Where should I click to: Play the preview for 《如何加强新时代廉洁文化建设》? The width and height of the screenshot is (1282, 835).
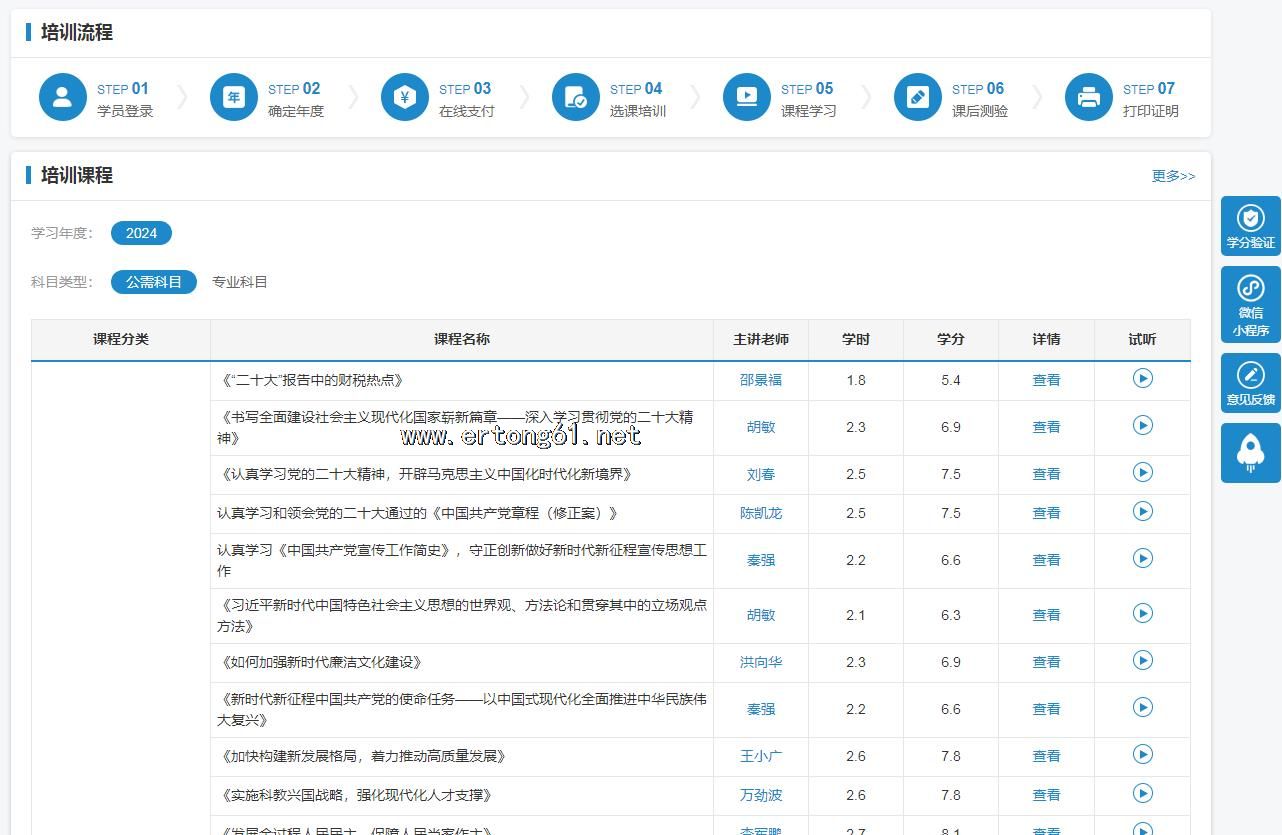1142,660
